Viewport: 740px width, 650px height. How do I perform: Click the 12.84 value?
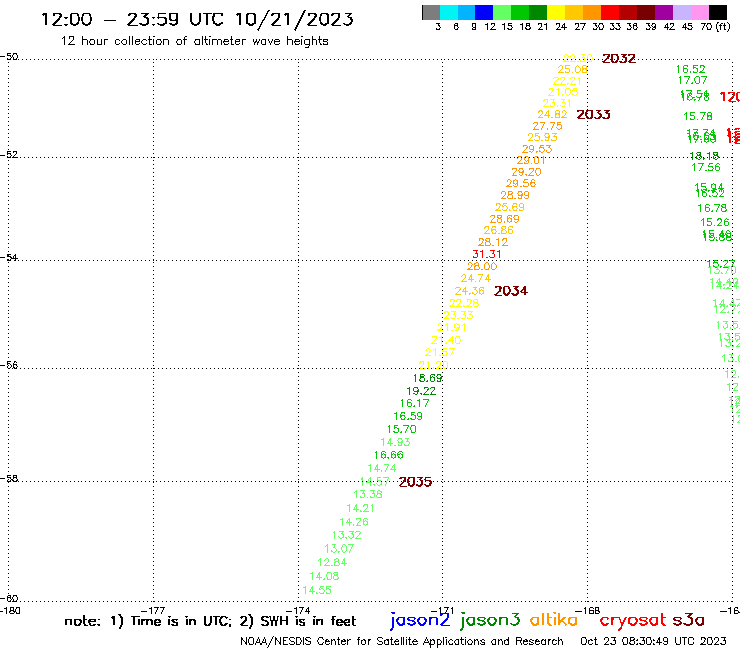tap(332, 563)
